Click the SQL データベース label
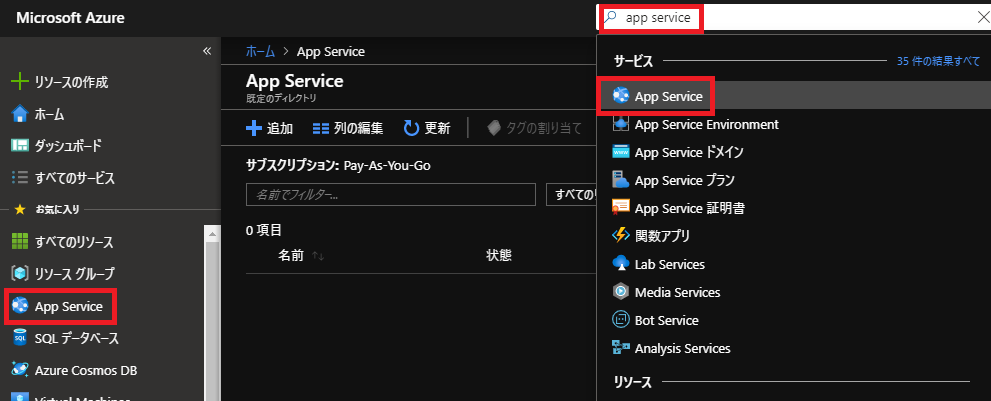Viewport: 991px width, 401px height. point(76,338)
